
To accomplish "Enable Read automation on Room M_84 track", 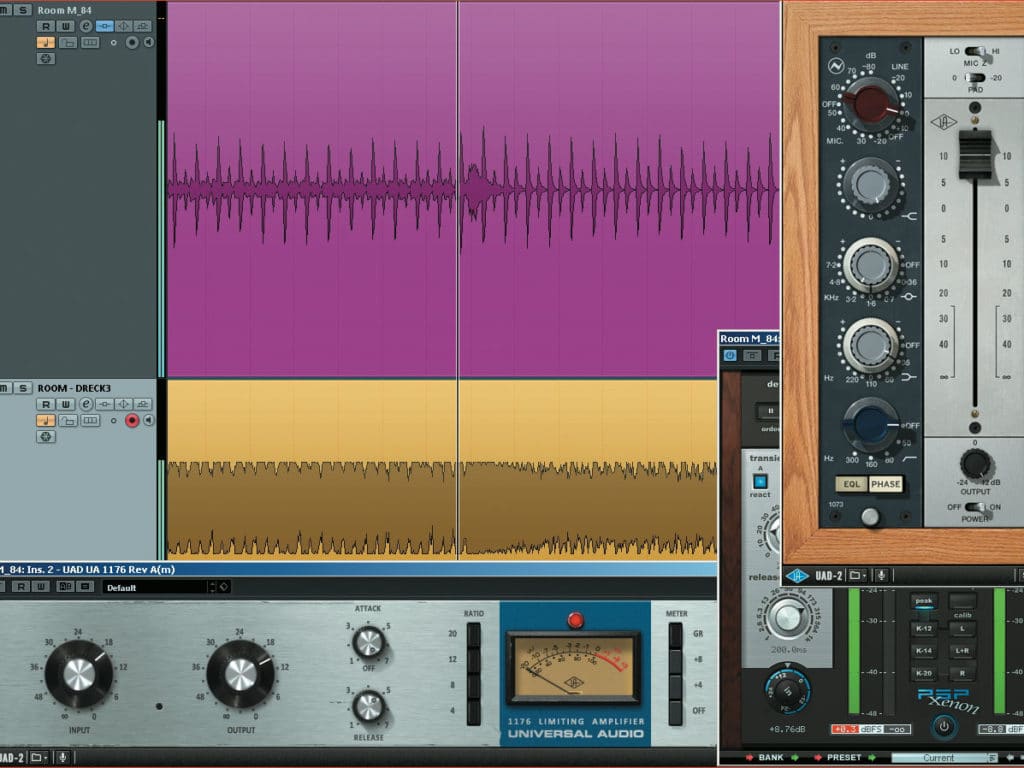I will click(45, 26).
